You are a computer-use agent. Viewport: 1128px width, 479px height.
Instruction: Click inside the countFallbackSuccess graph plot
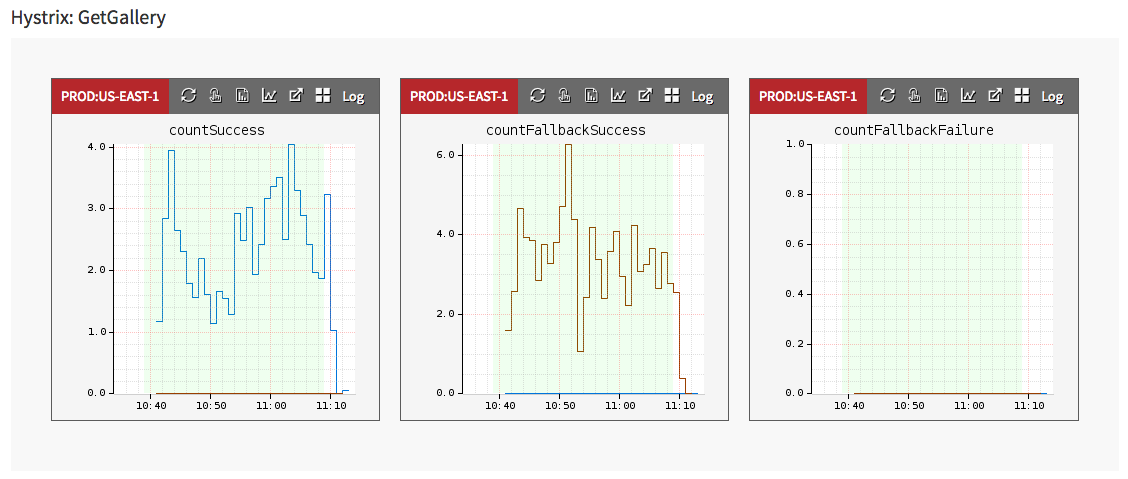pyautogui.click(x=584, y=269)
